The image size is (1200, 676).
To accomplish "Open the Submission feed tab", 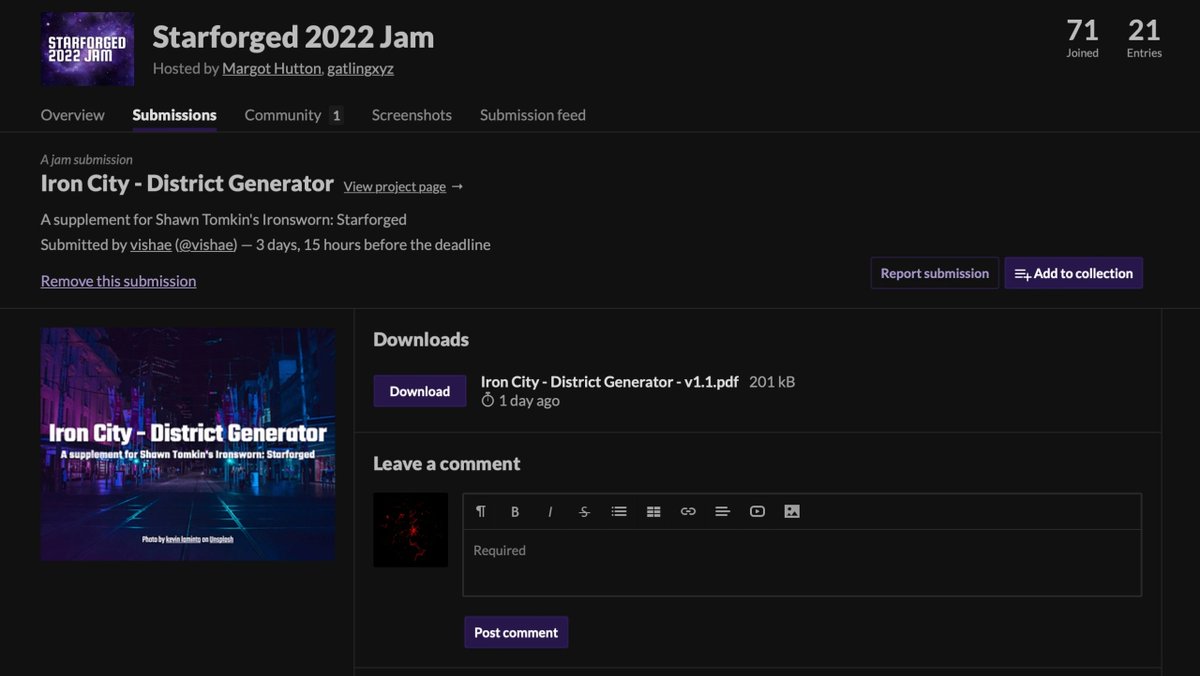I will [x=533, y=115].
